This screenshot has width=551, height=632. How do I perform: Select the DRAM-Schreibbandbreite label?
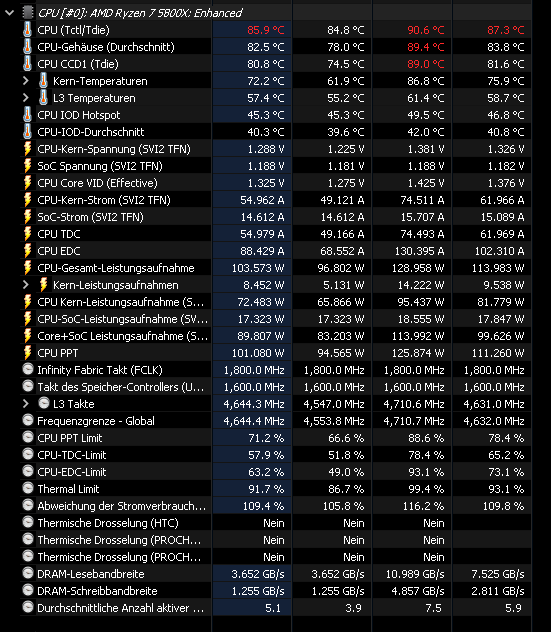[x=97, y=591]
